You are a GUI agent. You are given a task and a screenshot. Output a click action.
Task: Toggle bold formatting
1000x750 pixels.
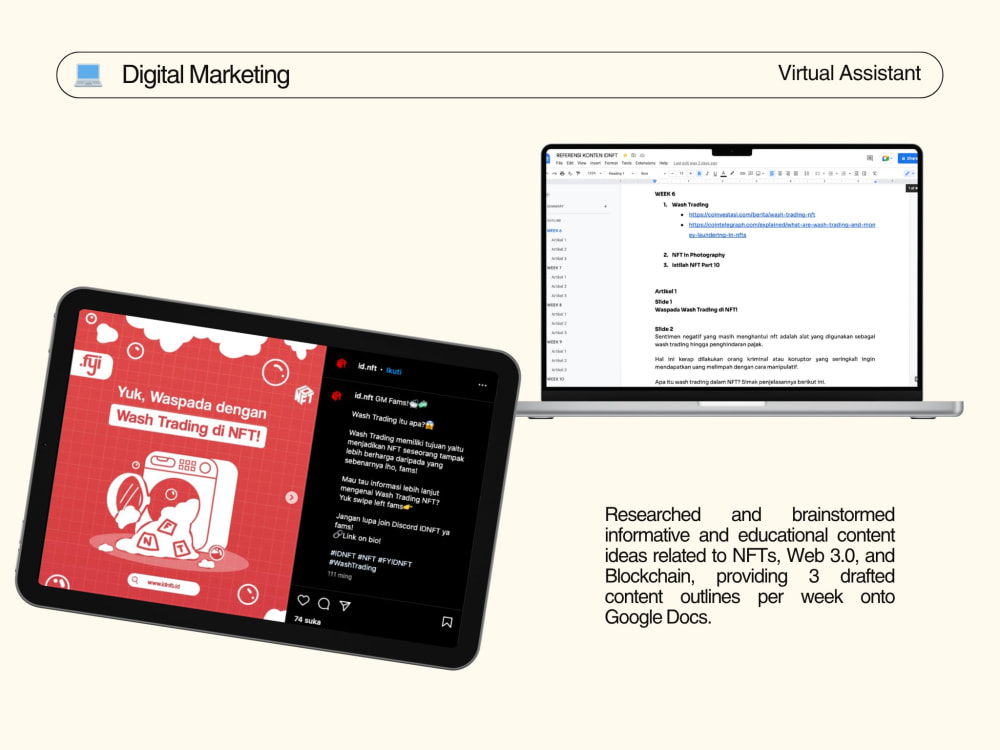[700, 173]
